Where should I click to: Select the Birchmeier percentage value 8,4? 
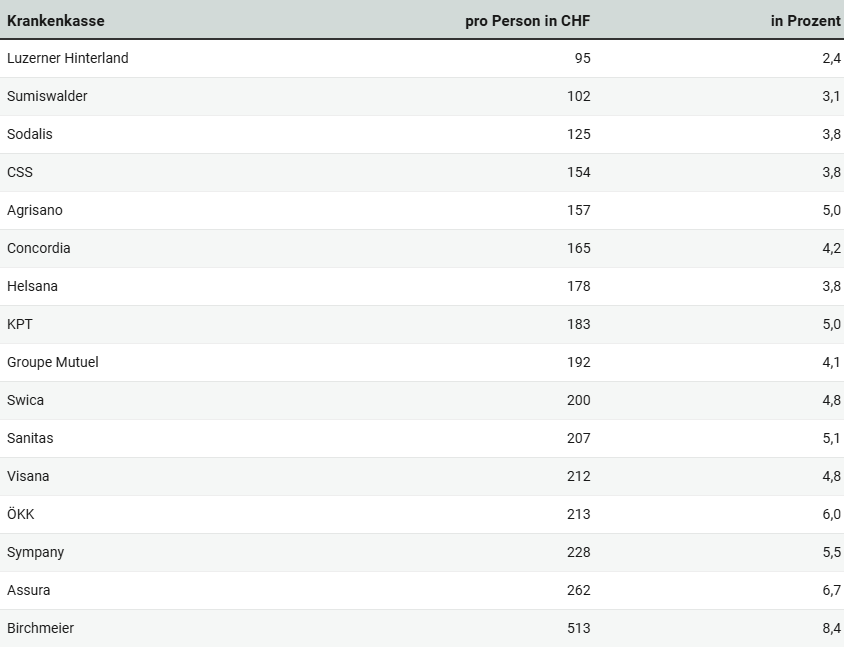pyautogui.click(x=831, y=628)
